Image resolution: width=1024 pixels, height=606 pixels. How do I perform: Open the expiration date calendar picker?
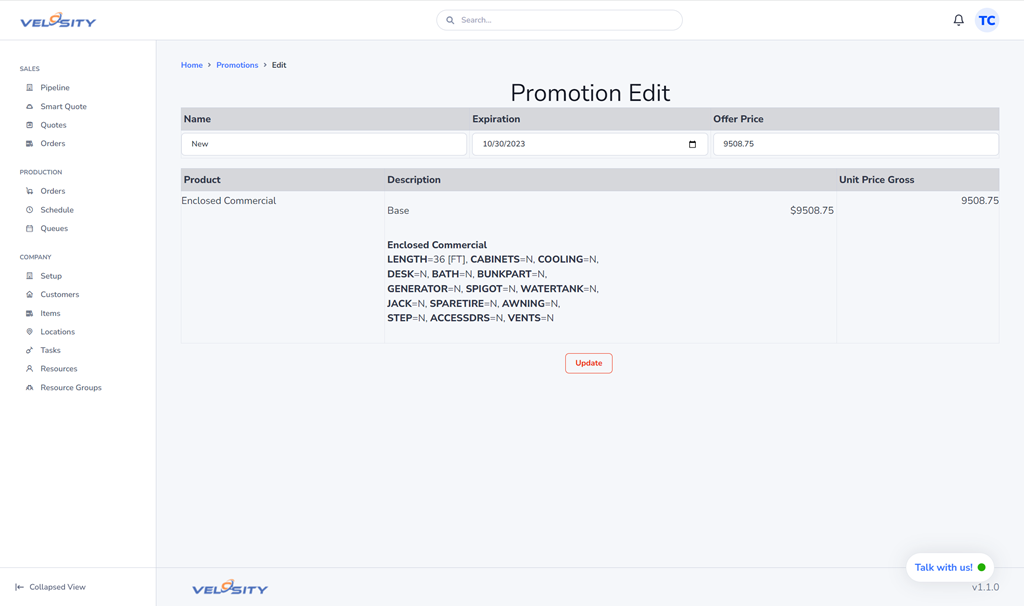[692, 144]
